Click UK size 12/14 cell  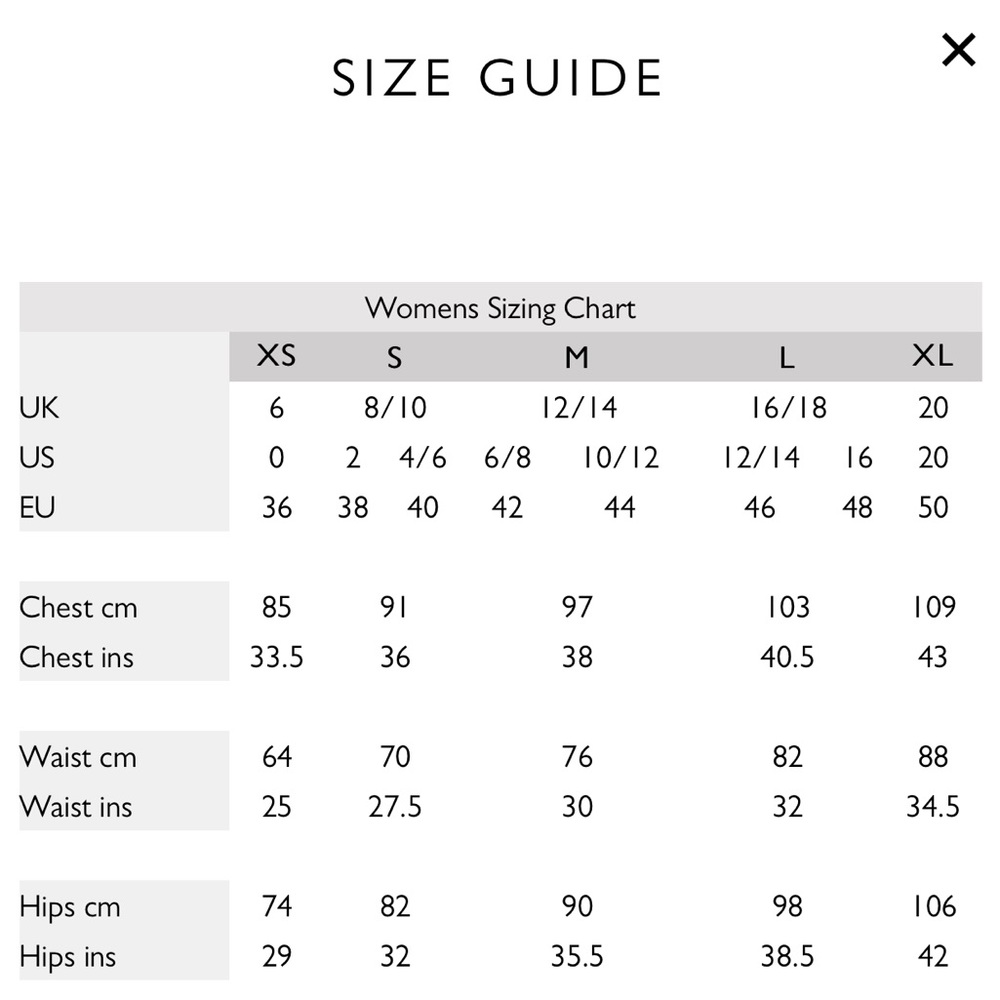[x=579, y=408]
